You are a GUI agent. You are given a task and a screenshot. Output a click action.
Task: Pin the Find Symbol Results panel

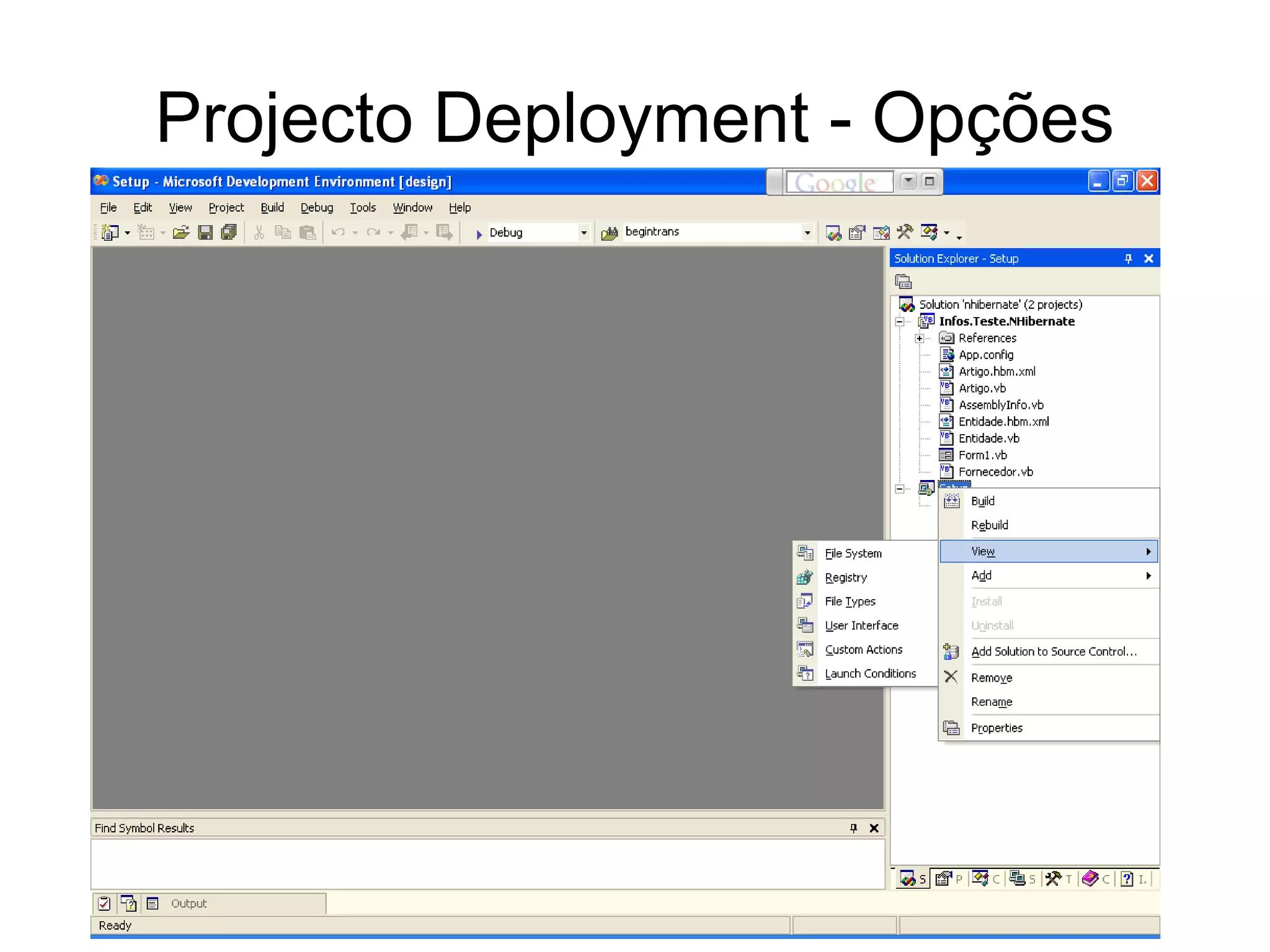tap(853, 828)
